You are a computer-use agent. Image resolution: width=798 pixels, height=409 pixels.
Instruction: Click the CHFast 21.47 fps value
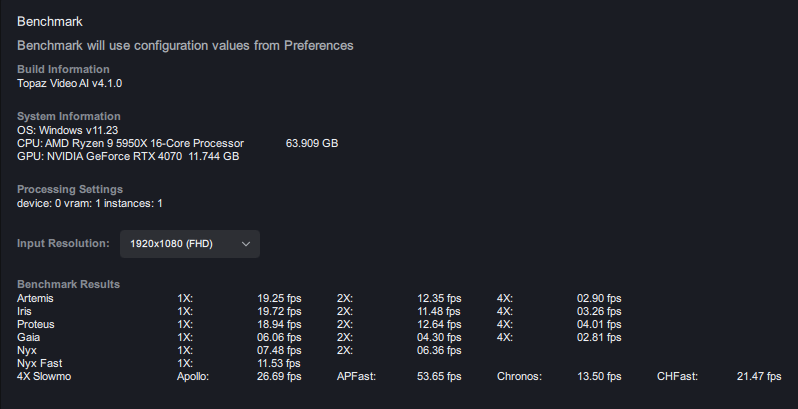tap(758, 376)
